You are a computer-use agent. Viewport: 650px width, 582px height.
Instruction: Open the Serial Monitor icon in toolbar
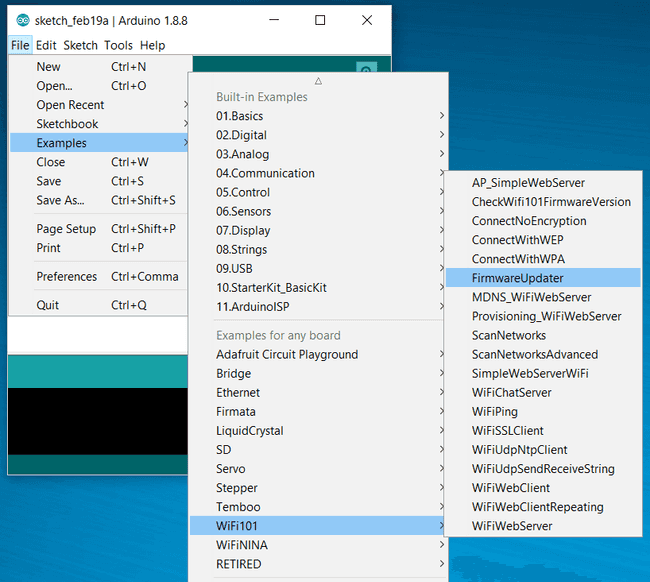pos(367,70)
